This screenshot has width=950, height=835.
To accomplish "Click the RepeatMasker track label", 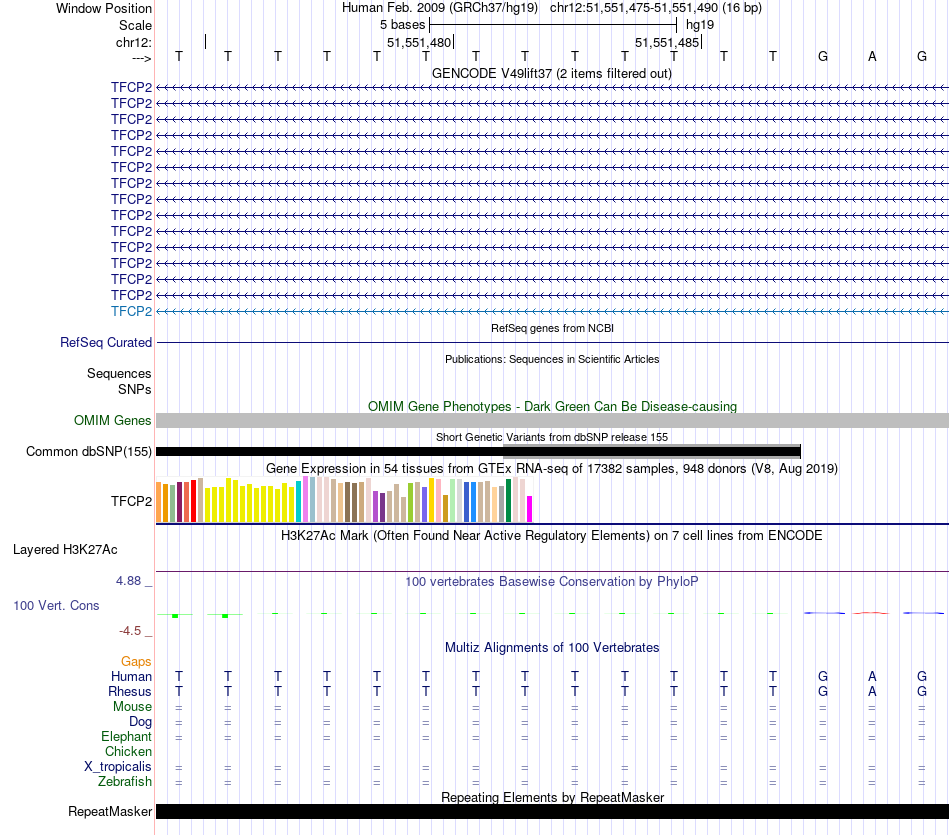I will click(110, 811).
